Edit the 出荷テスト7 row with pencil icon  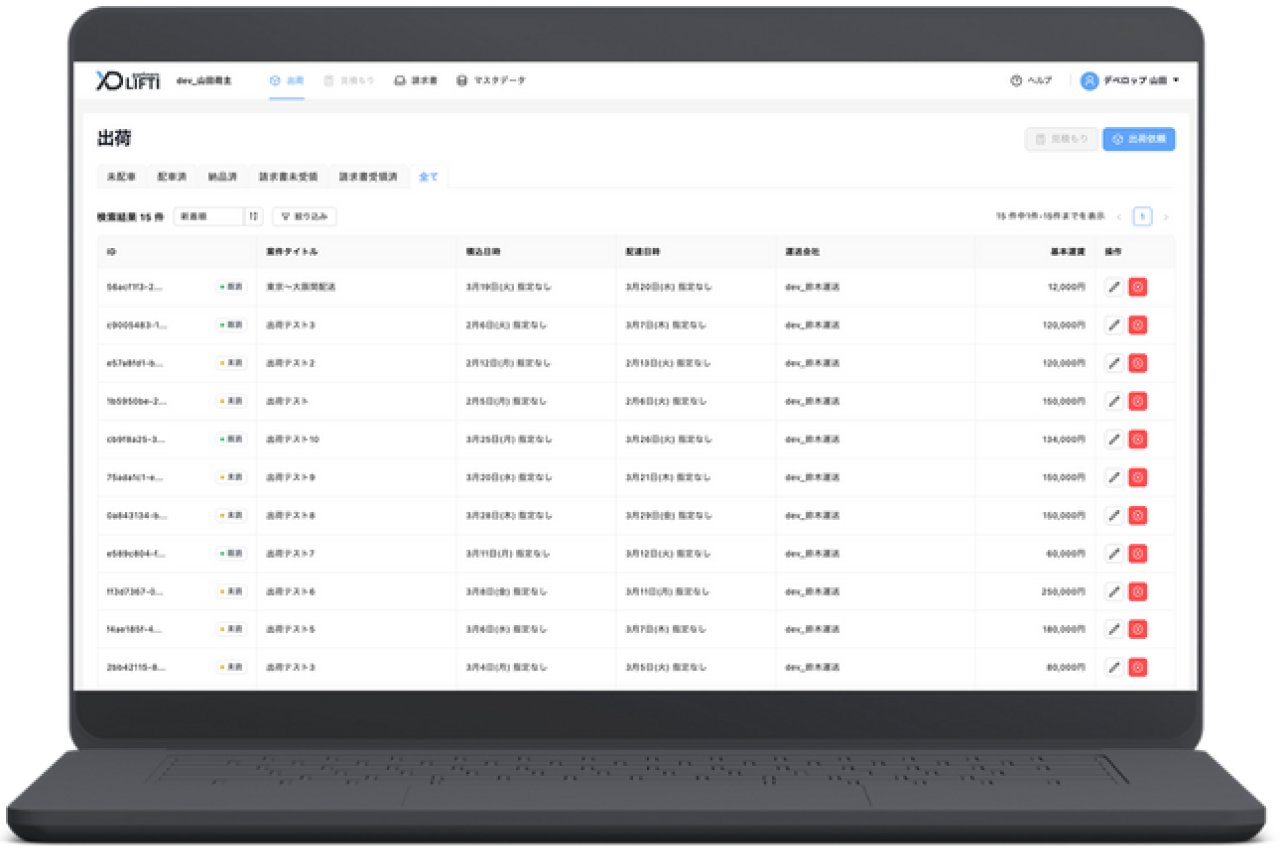[x=1114, y=553]
